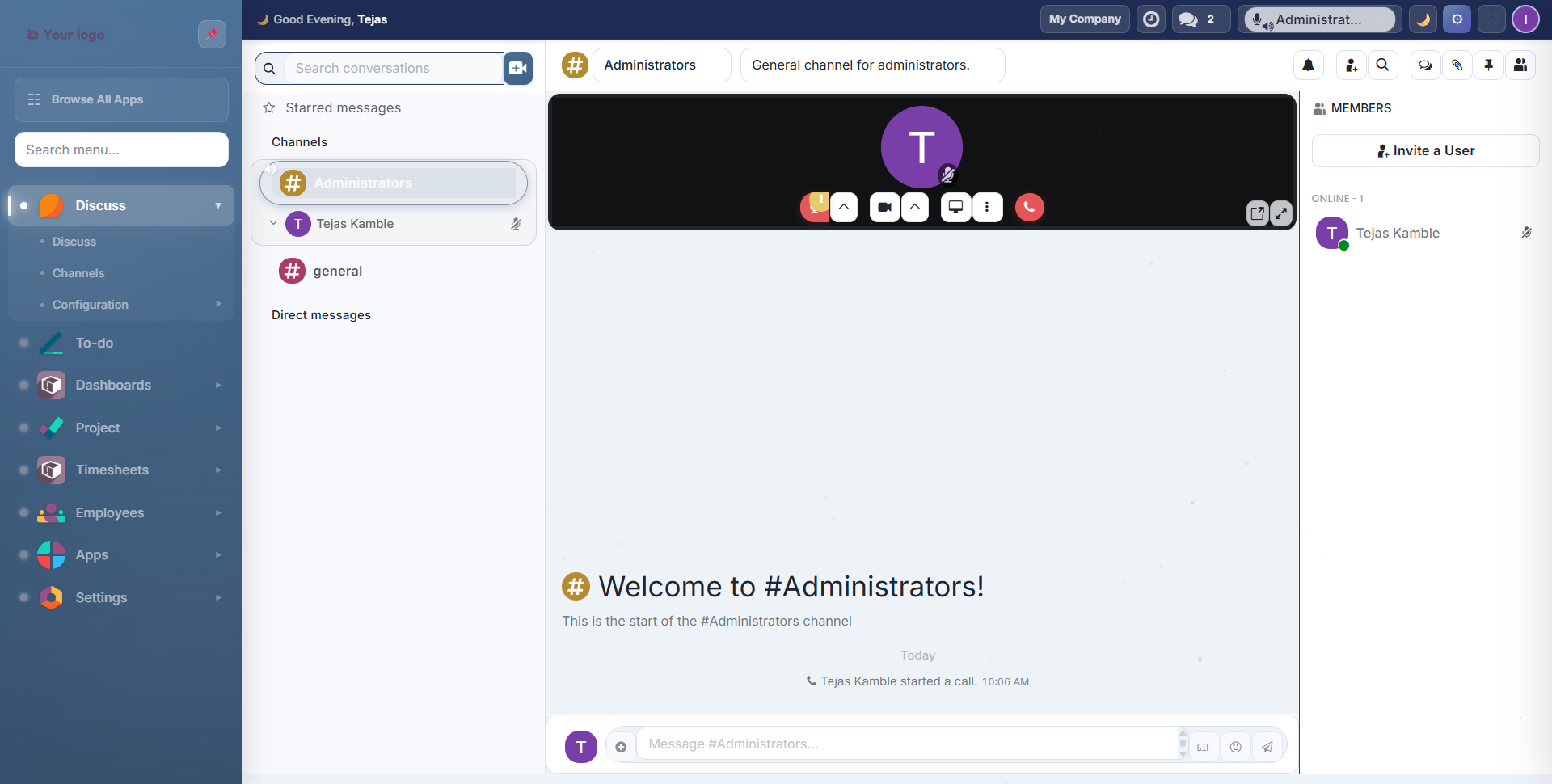Expand camera options arrow beside video button
The height and width of the screenshot is (784, 1552).
pos(915,208)
